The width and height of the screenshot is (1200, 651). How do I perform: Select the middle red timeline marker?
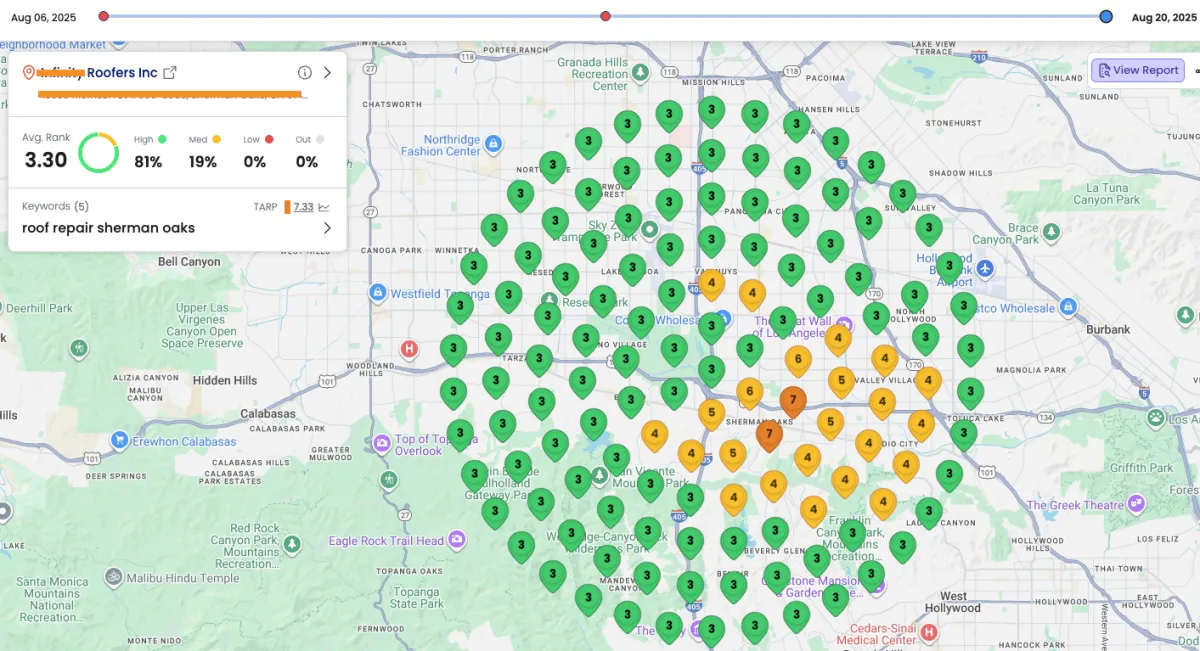click(x=605, y=16)
